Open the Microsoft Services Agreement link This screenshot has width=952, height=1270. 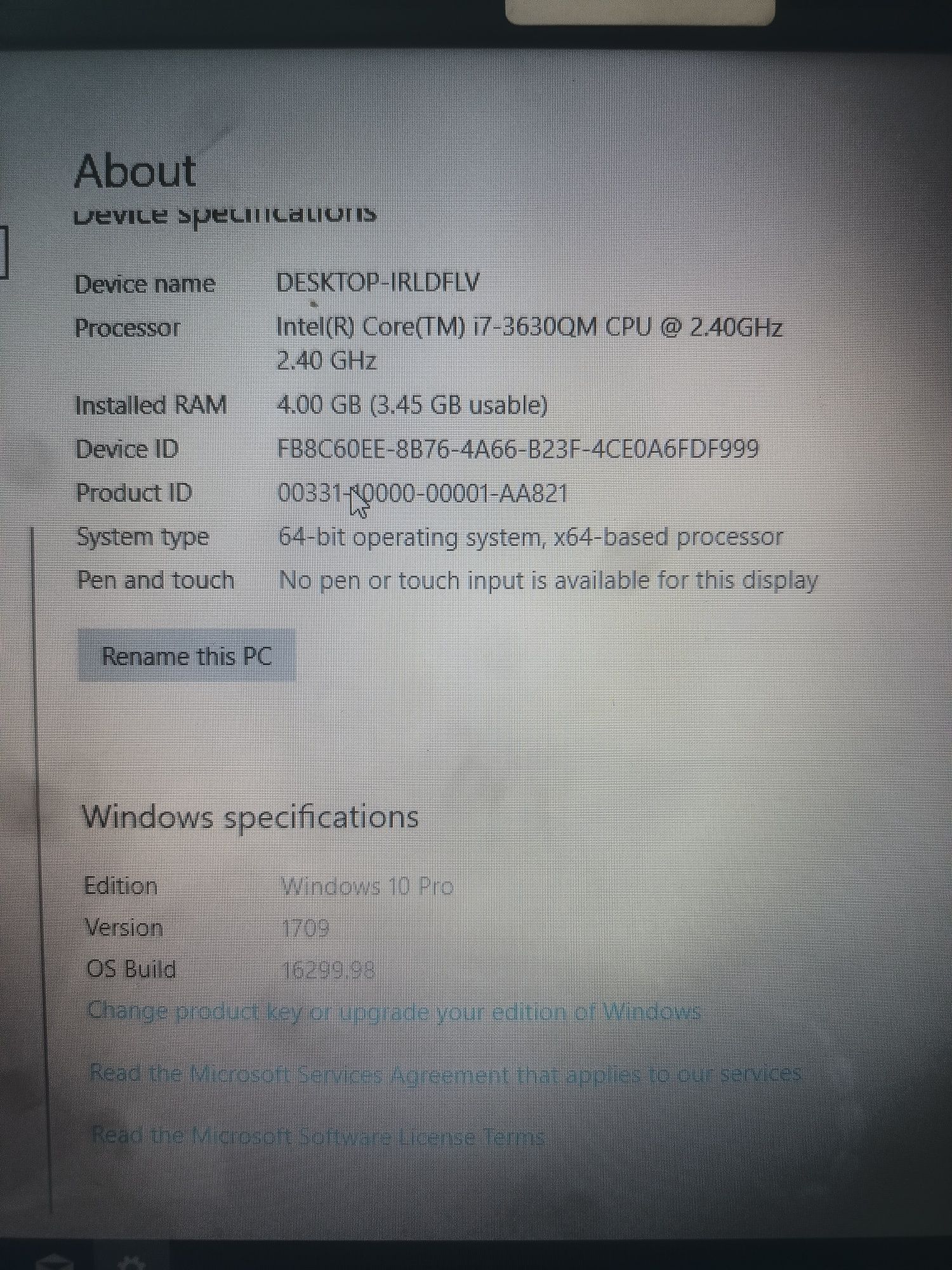445,1073
